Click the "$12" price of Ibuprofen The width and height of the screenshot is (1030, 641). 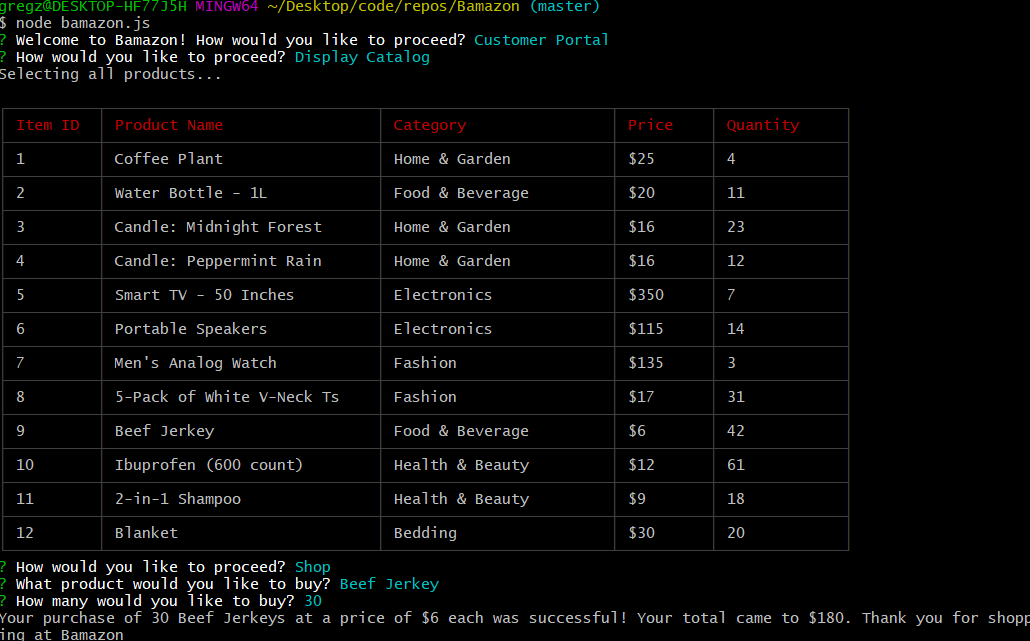642,466
